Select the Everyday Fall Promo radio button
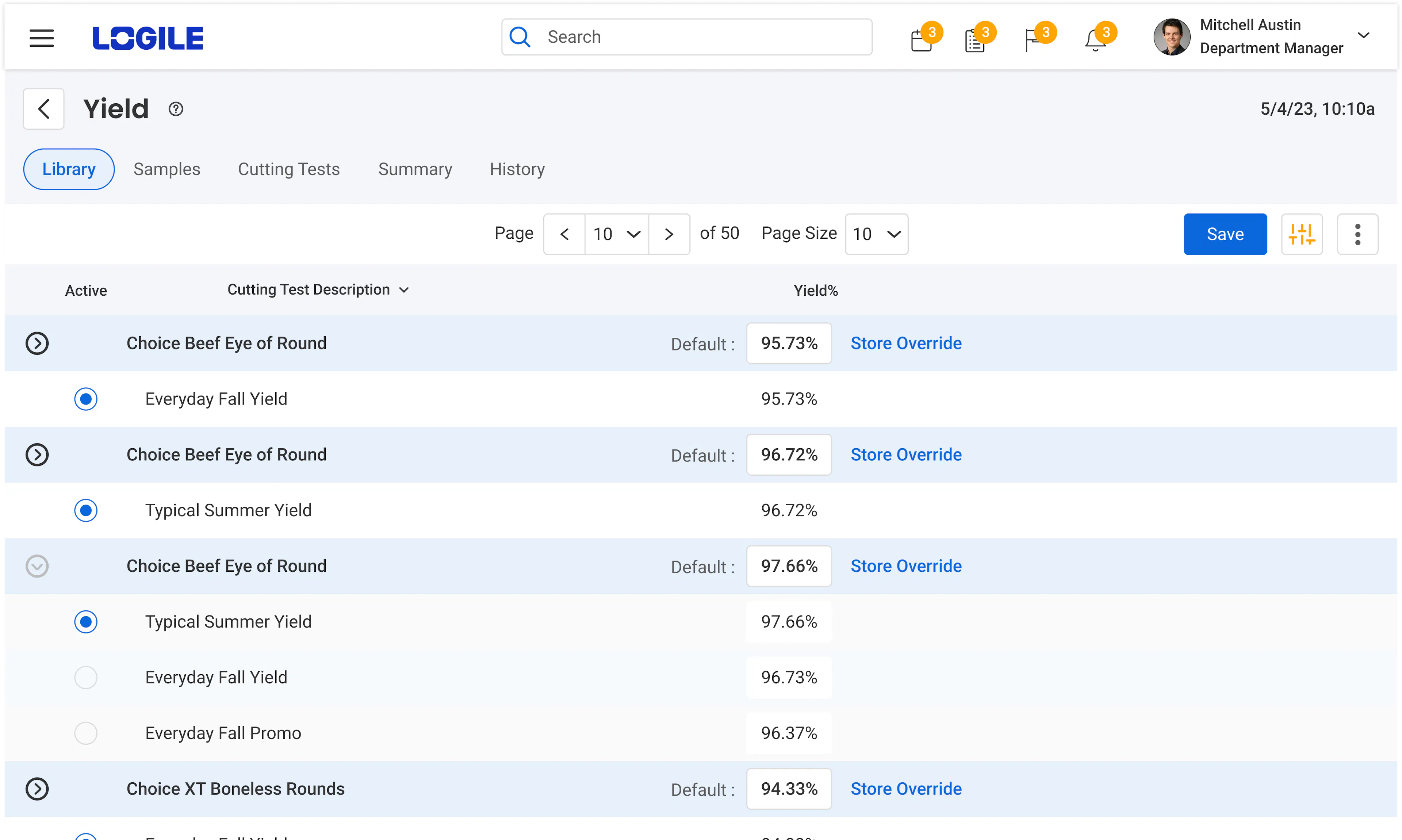The image size is (1402, 840). (85, 733)
